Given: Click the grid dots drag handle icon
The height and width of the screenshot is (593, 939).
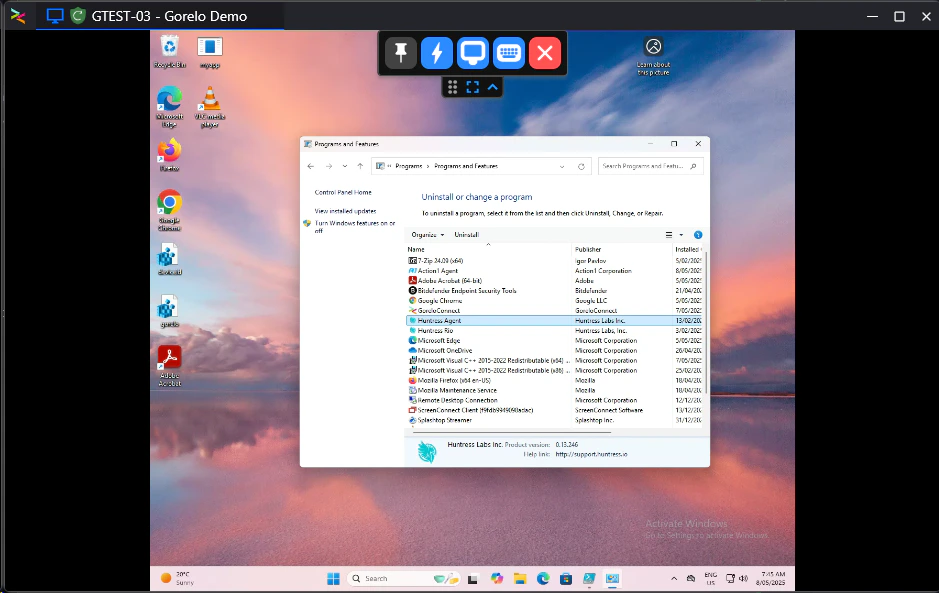Looking at the screenshot, I should (x=453, y=87).
